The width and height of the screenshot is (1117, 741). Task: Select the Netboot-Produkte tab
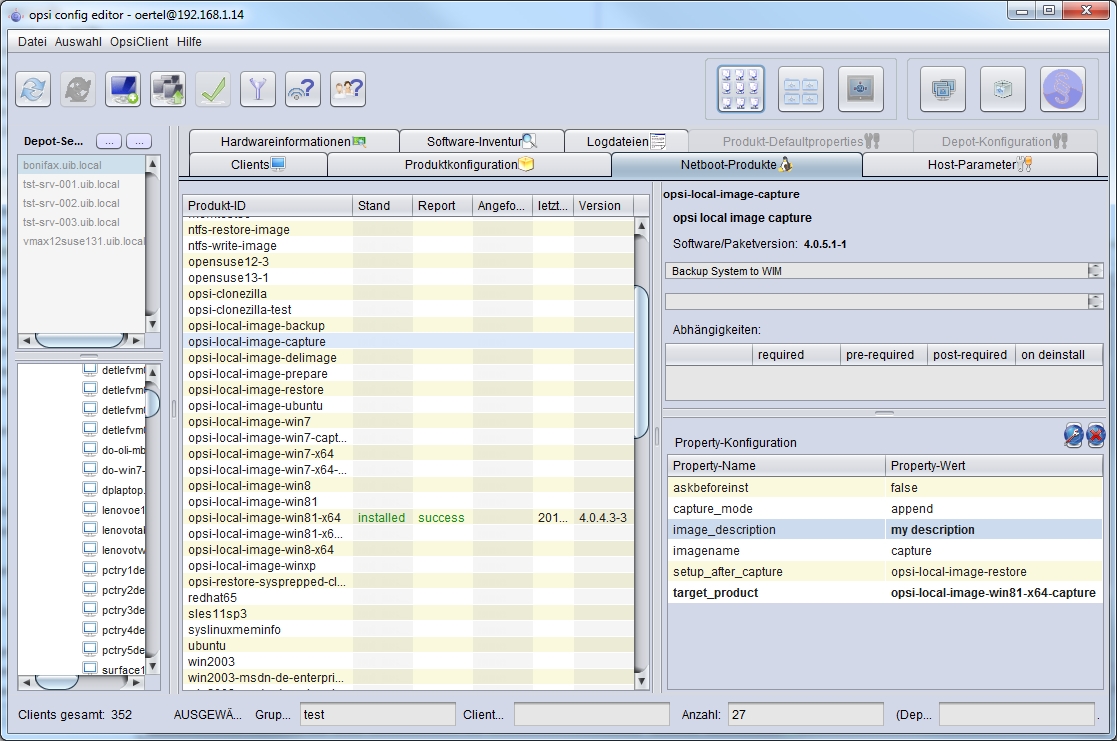click(x=737, y=165)
